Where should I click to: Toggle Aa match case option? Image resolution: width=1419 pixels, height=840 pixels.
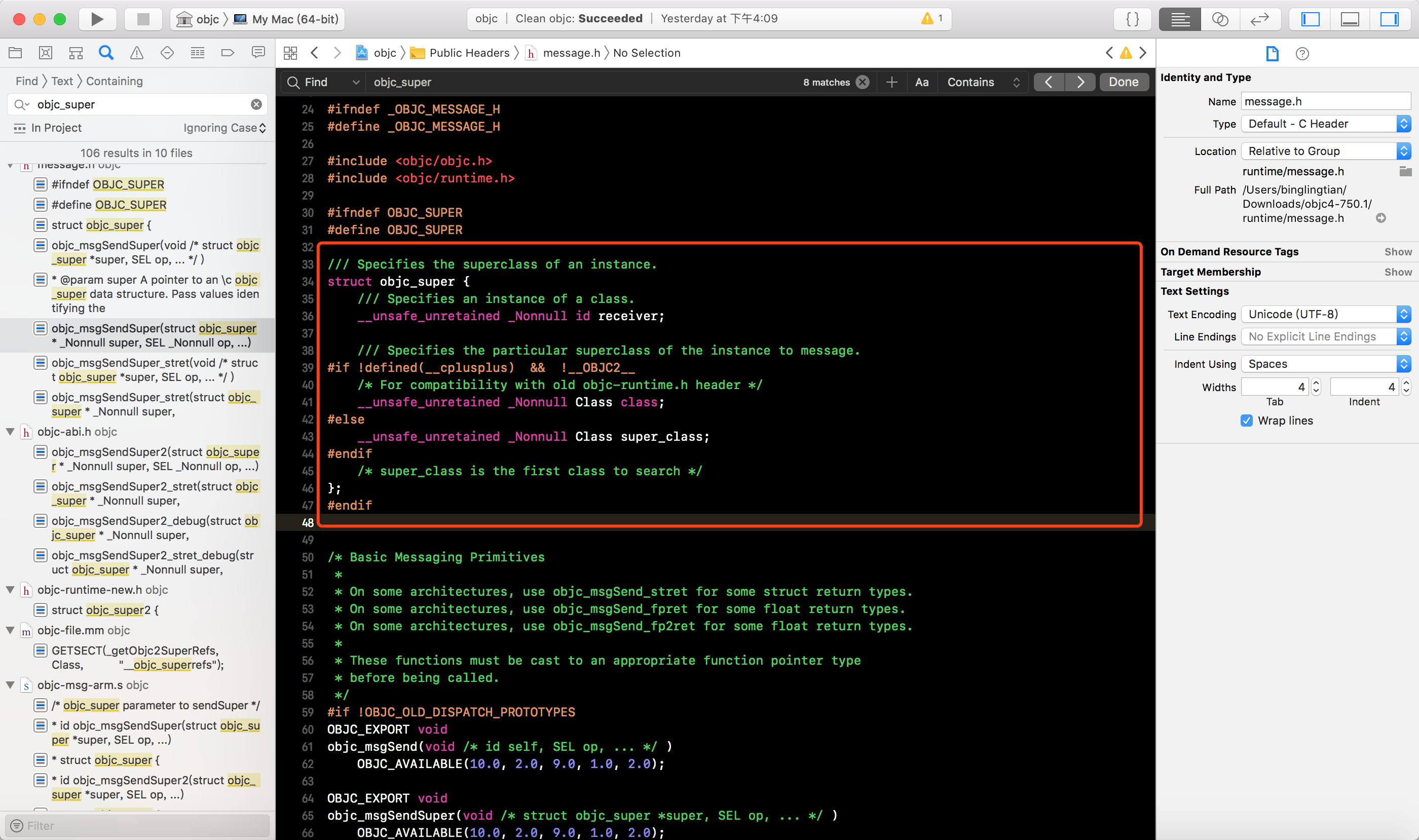pyautogui.click(x=921, y=82)
